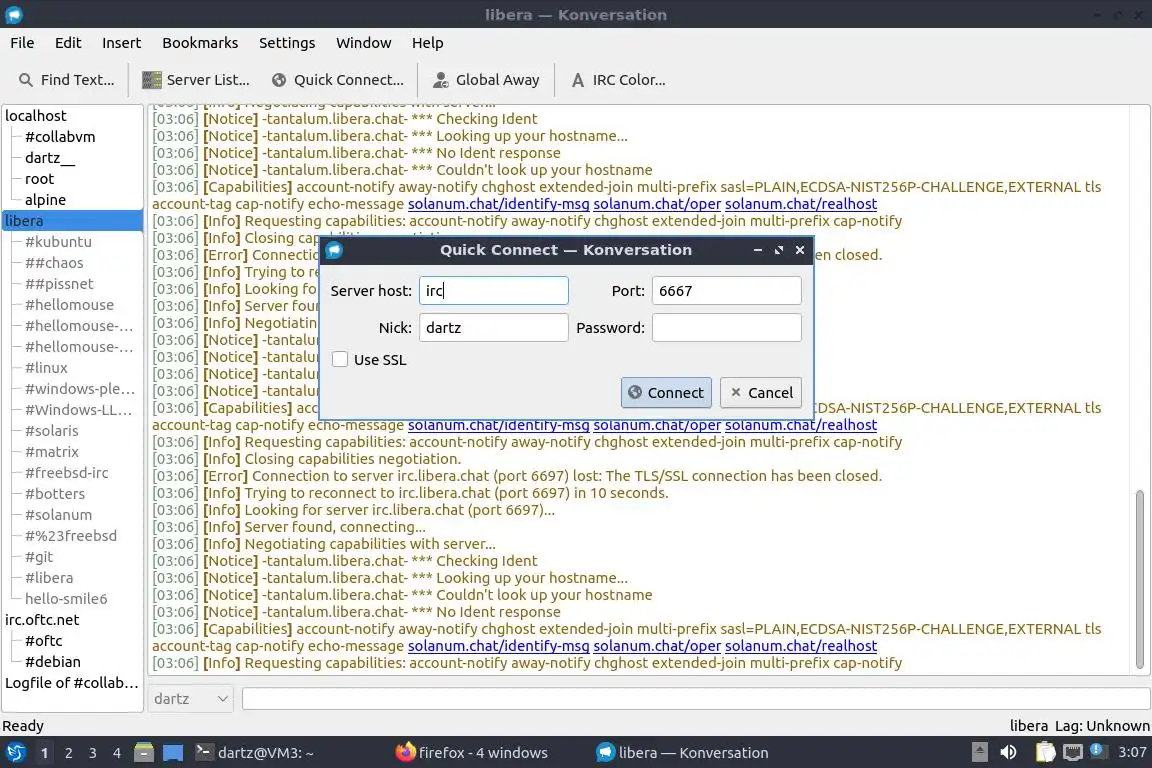Cancel the Quick Connect dialog

pyautogui.click(x=760, y=392)
